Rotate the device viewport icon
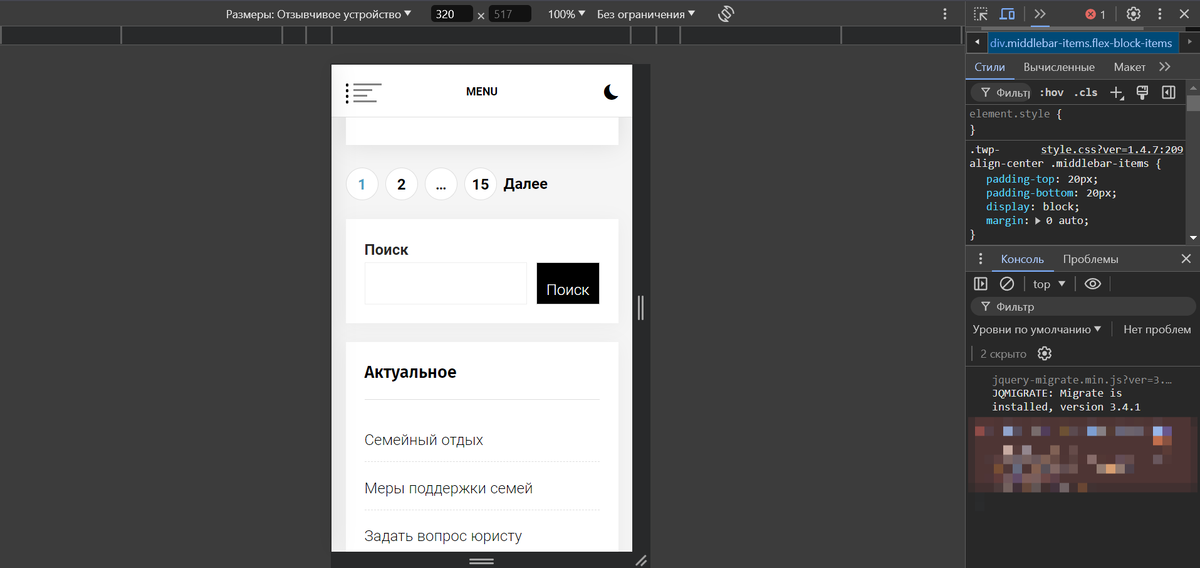 (x=727, y=14)
